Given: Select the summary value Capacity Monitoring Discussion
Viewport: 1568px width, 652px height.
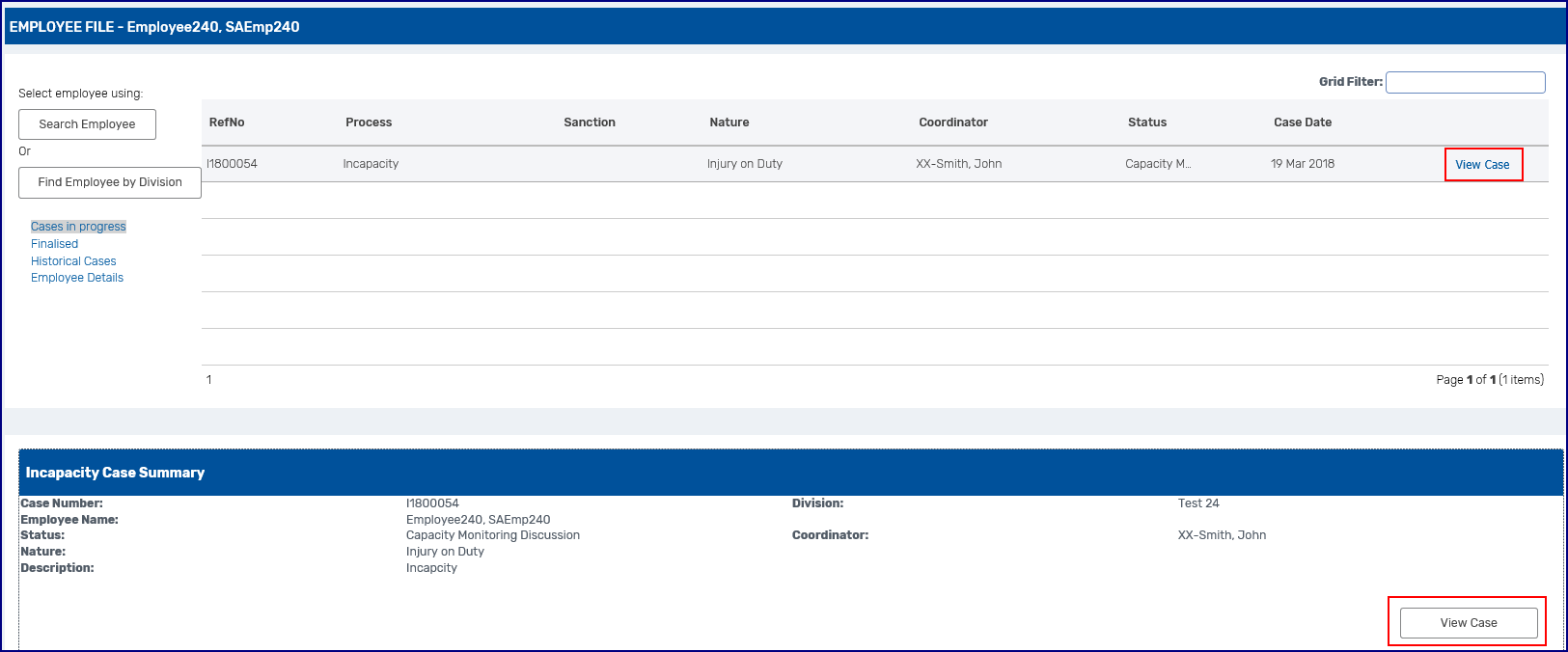Looking at the screenshot, I should (x=493, y=535).
